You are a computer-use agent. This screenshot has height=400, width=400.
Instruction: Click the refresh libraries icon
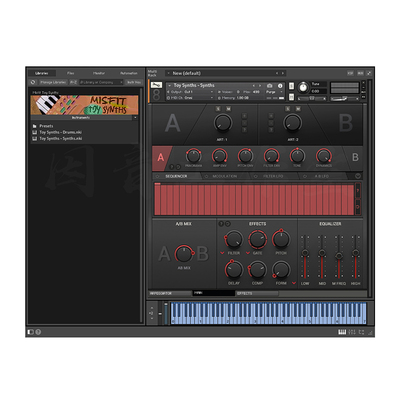[x=33, y=82]
